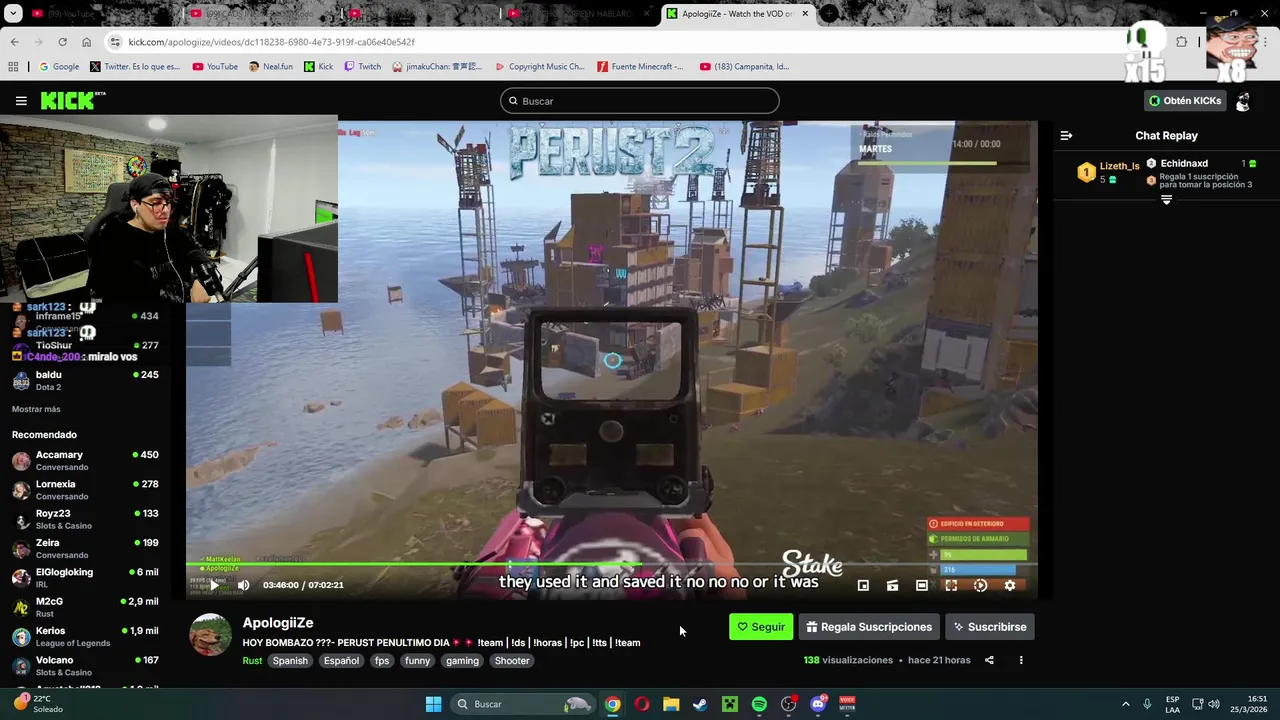Image resolution: width=1280 pixels, height=720 pixels.
Task: Open Zeira recommended channel
Action: (x=85, y=549)
